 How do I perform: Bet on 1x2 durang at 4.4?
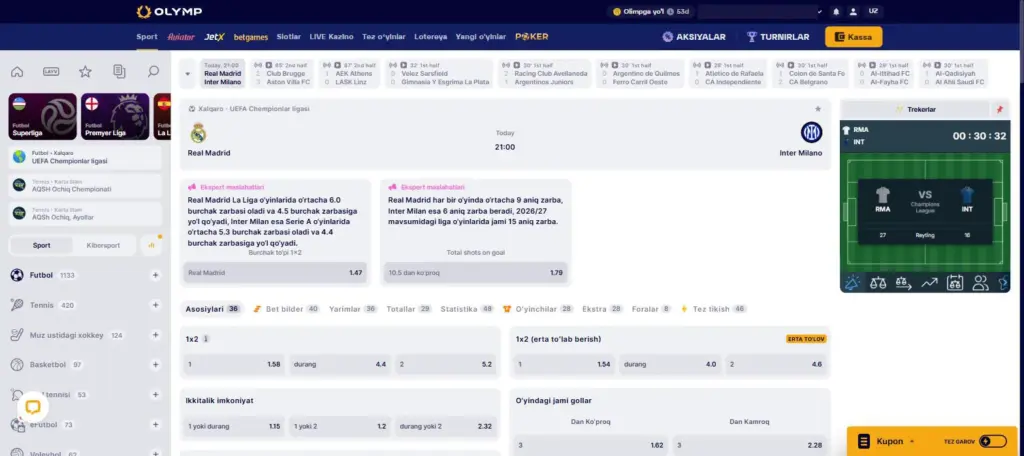[340, 365]
